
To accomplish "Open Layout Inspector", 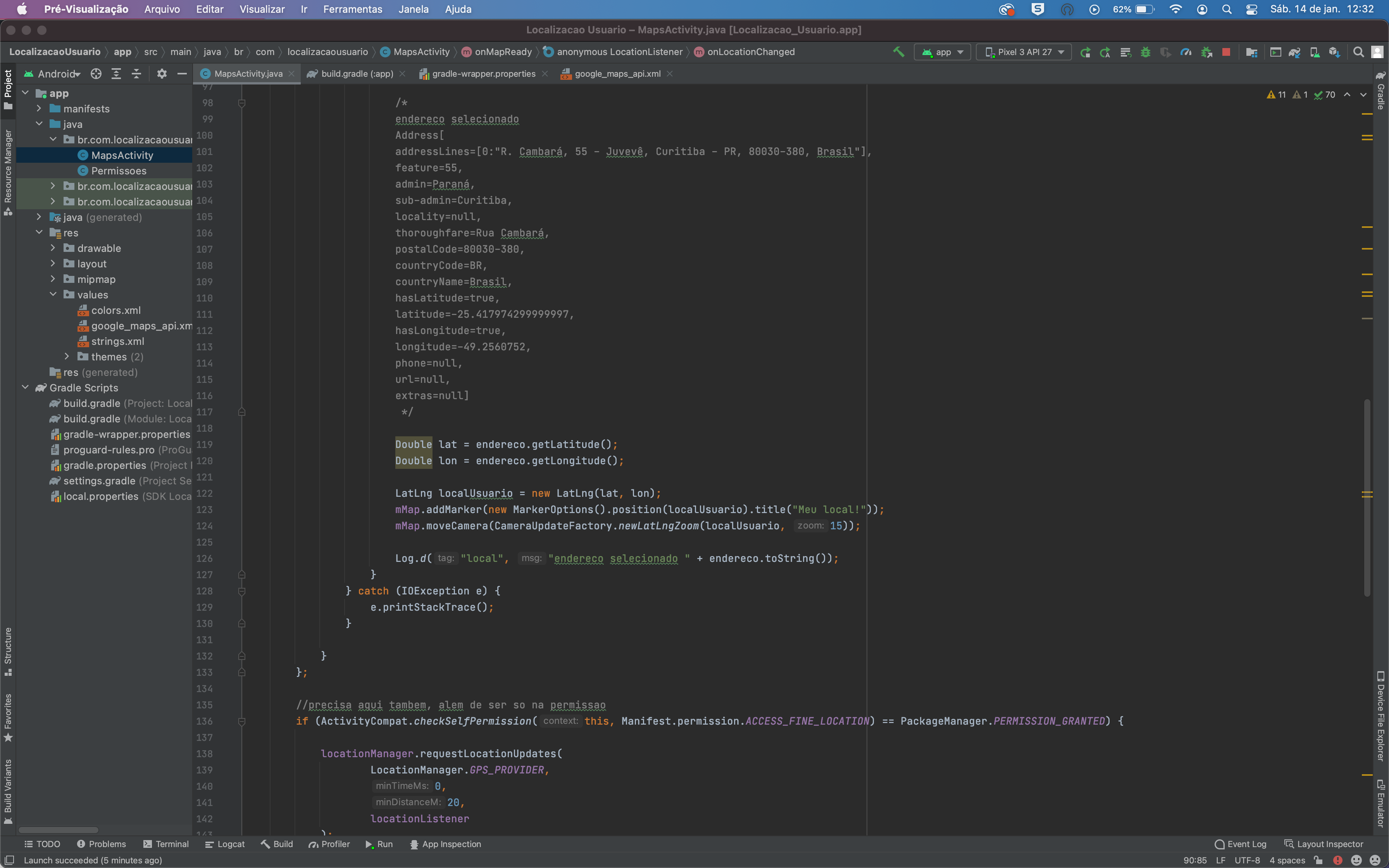I will click(x=1324, y=844).
